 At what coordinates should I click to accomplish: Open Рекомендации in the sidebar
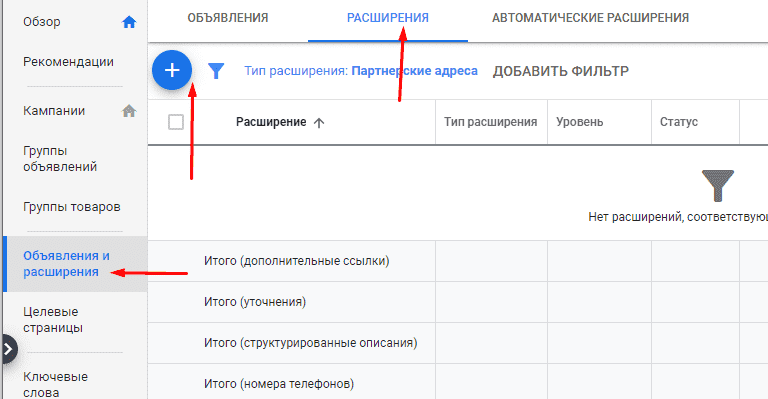pos(68,62)
